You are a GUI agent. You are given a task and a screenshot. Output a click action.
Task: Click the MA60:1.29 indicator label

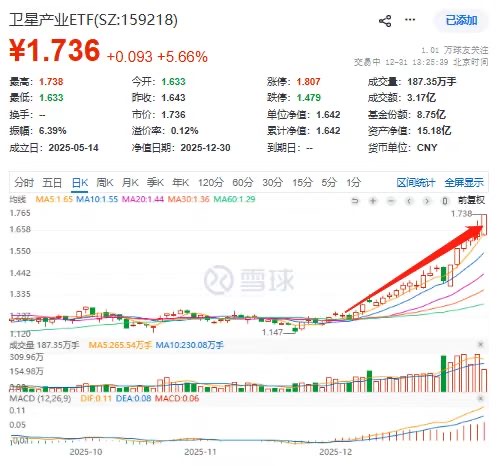tap(234, 199)
